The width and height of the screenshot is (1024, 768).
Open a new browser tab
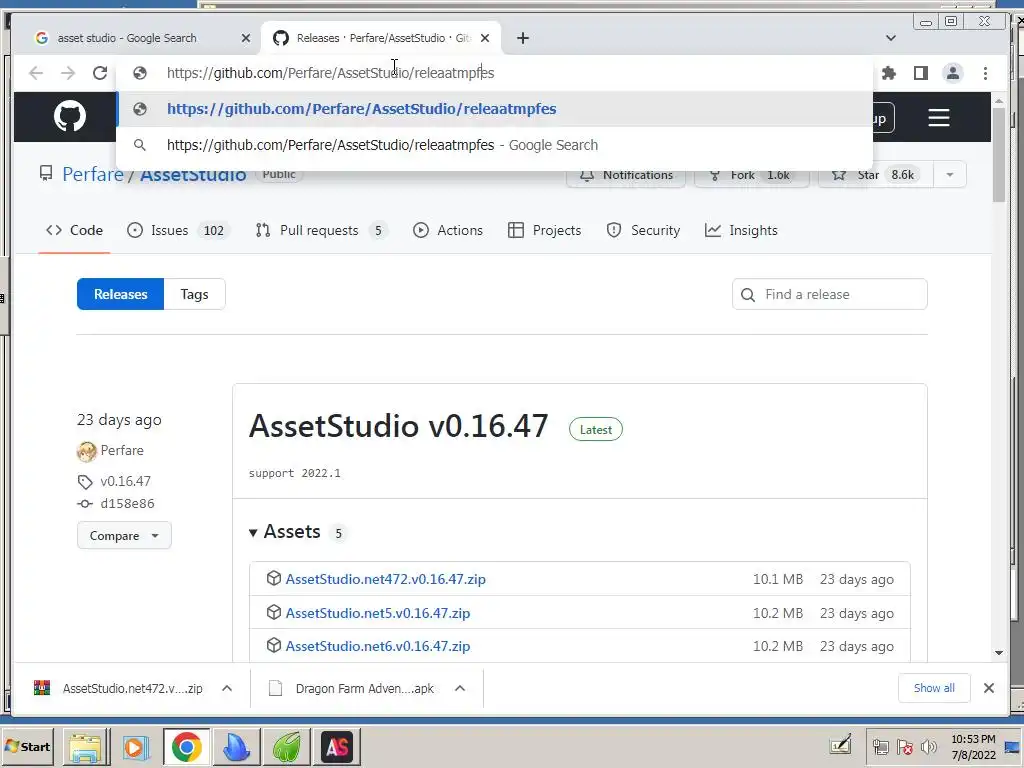(x=522, y=38)
